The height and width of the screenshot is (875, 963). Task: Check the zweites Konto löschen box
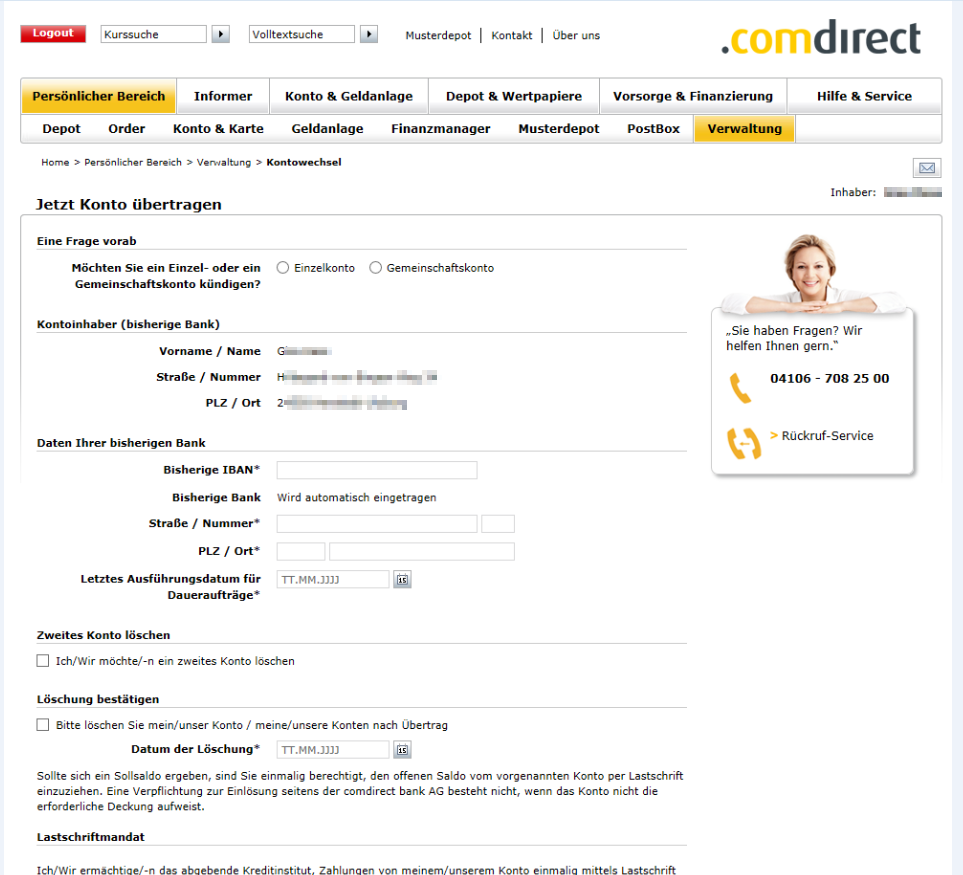[x=43, y=661]
